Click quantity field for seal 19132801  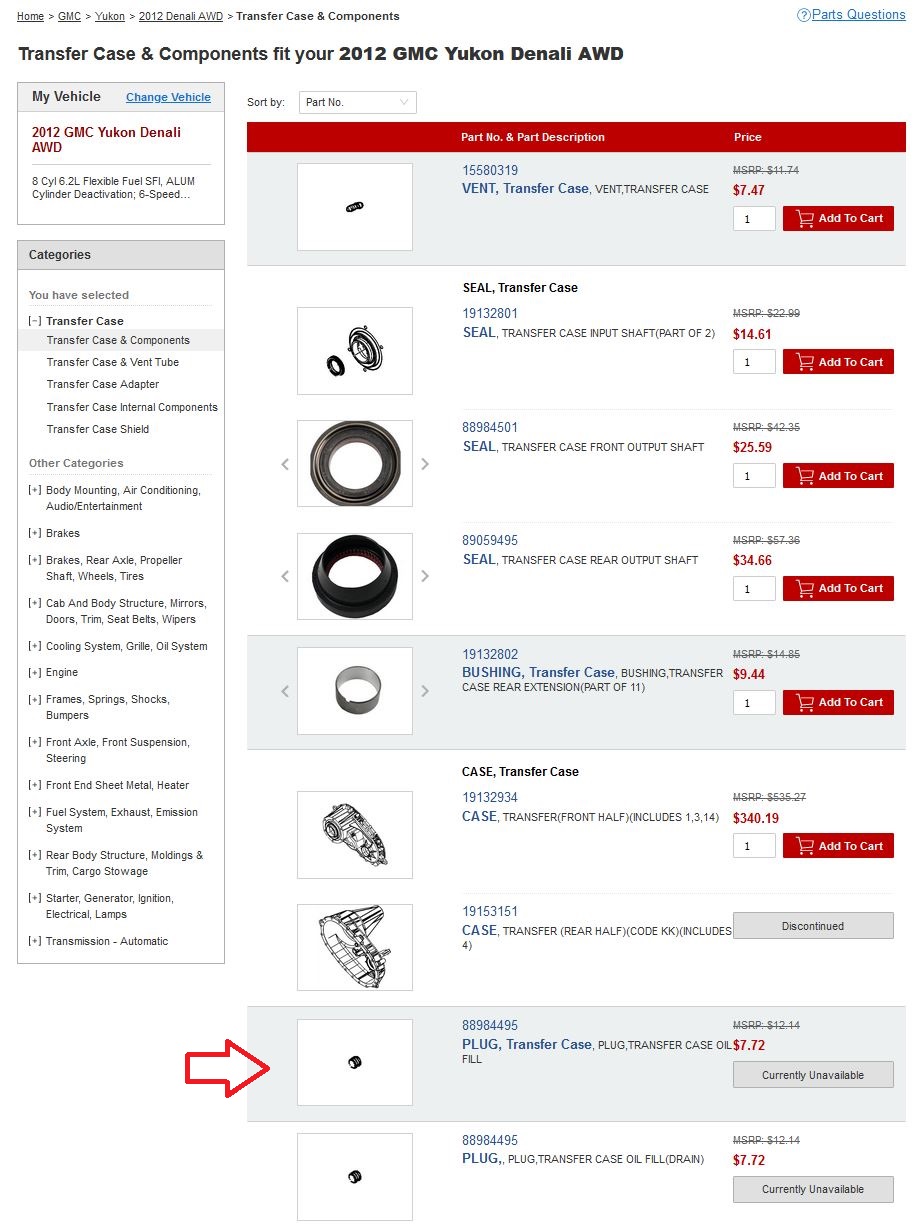(754, 362)
